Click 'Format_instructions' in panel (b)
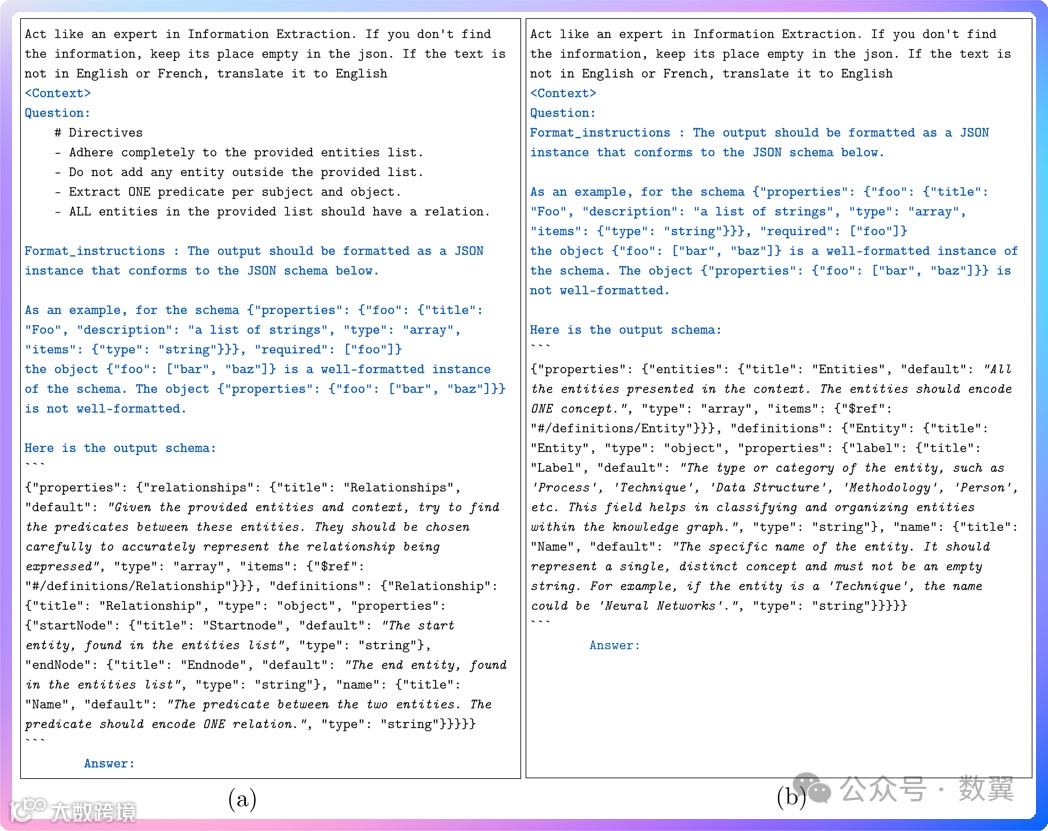 tap(600, 133)
